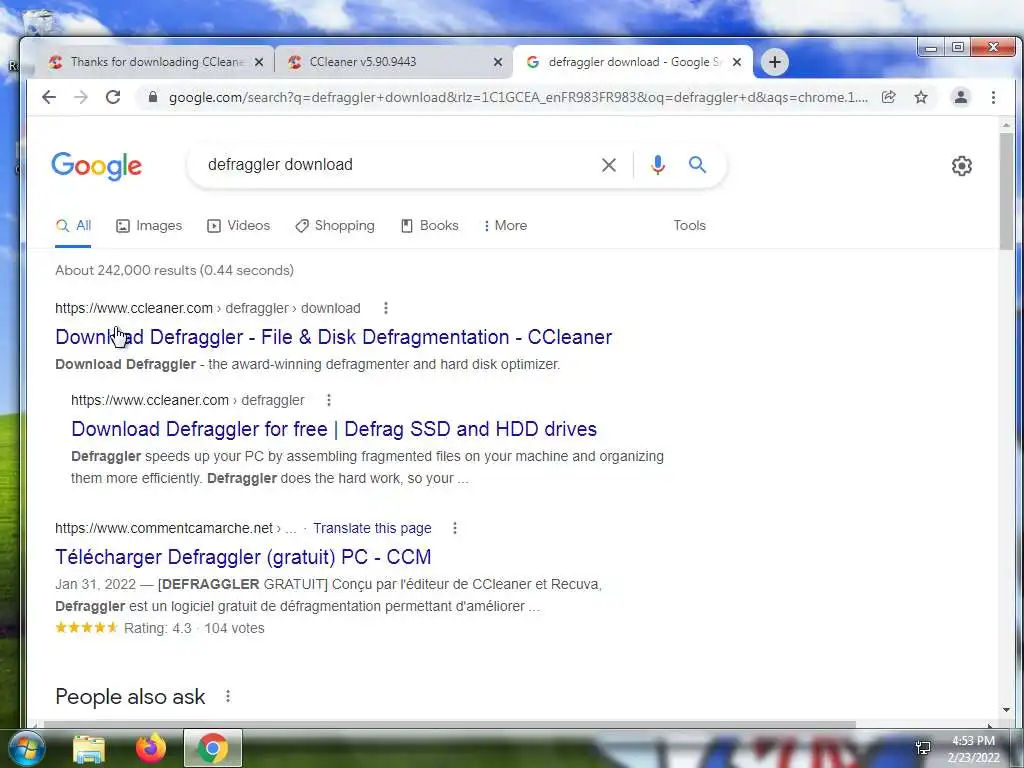Click the address bar URL

click(x=518, y=97)
